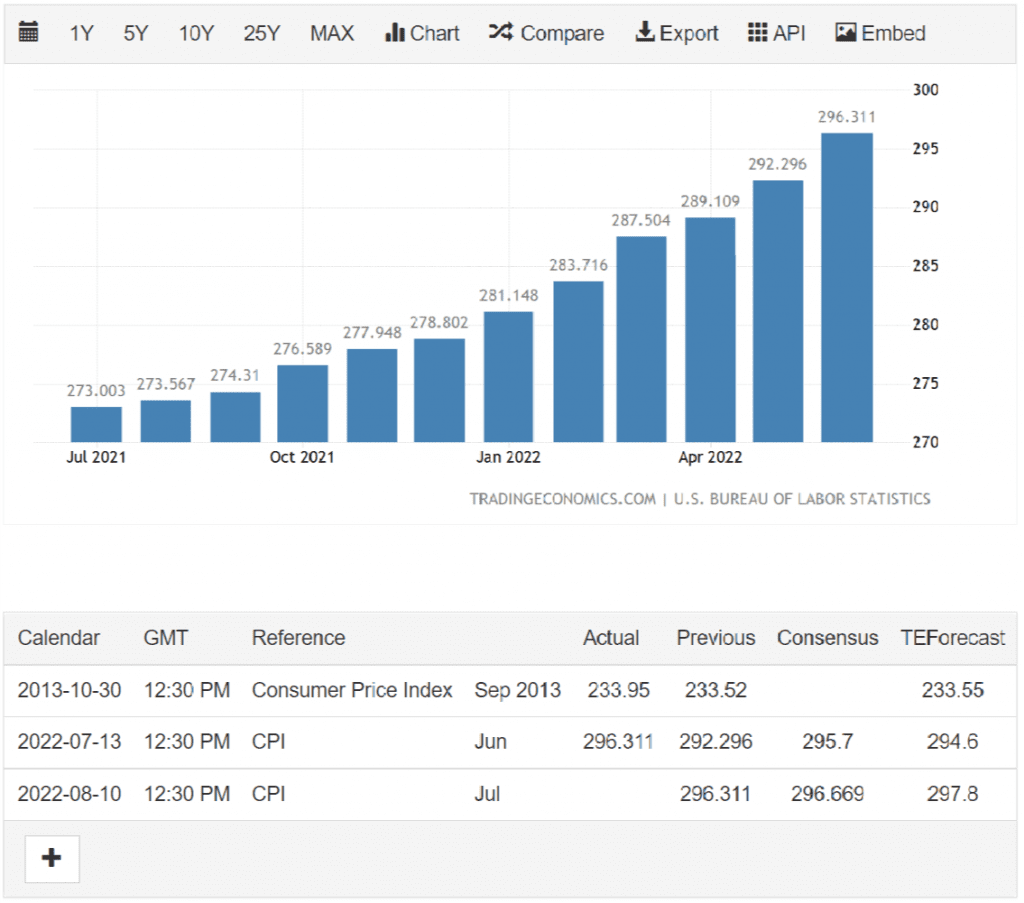This screenshot has width=1024, height=903.
Task: Click the TEForecast value 233.55
Action: pos(952,690)
